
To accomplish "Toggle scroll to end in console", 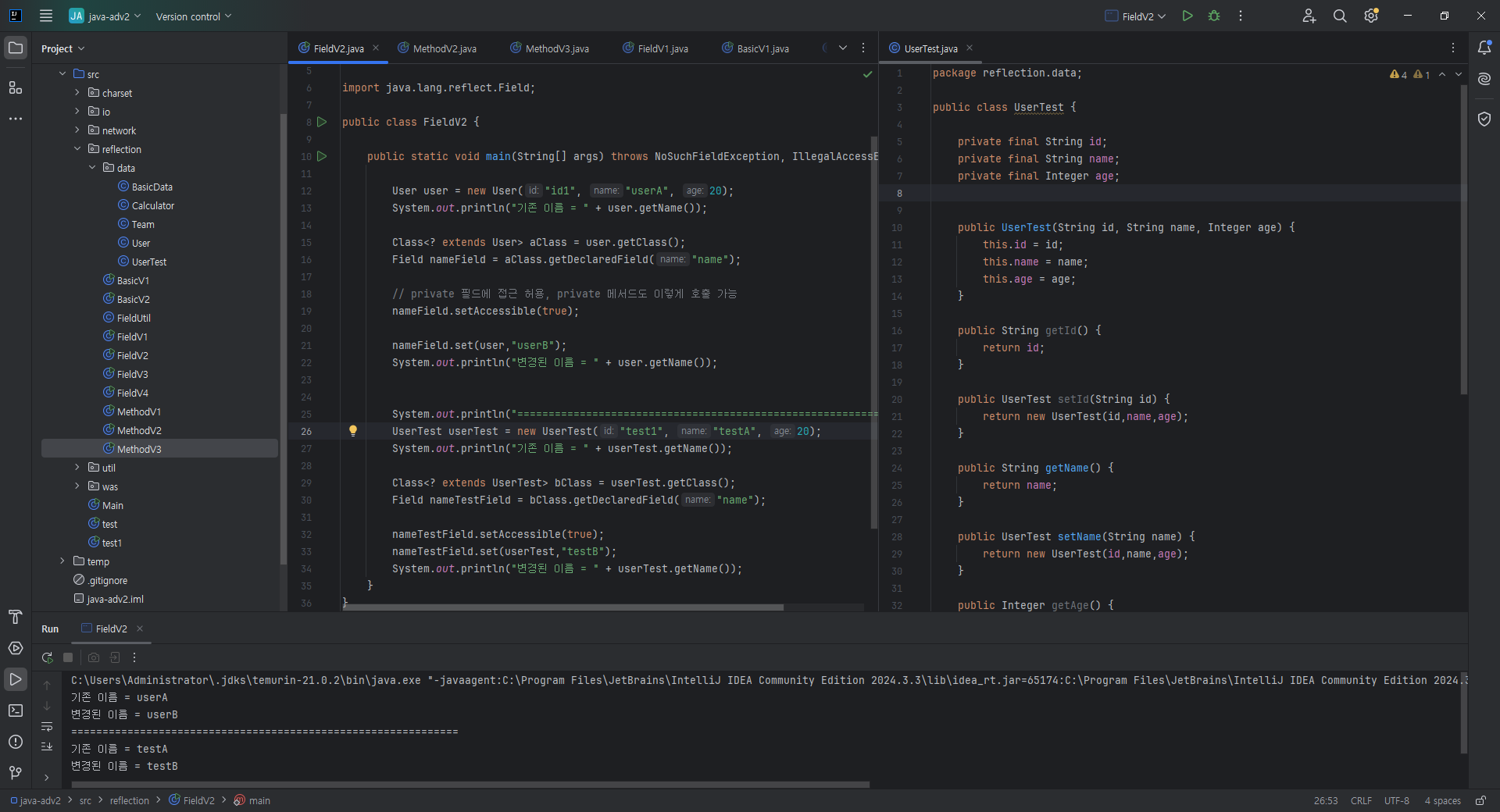I will (47, 746).
